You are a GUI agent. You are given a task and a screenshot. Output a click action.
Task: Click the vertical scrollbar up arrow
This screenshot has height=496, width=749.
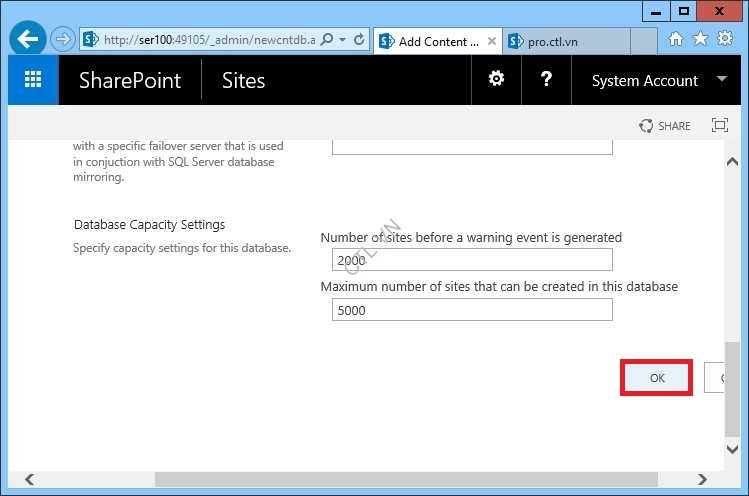tap(732, 162)
